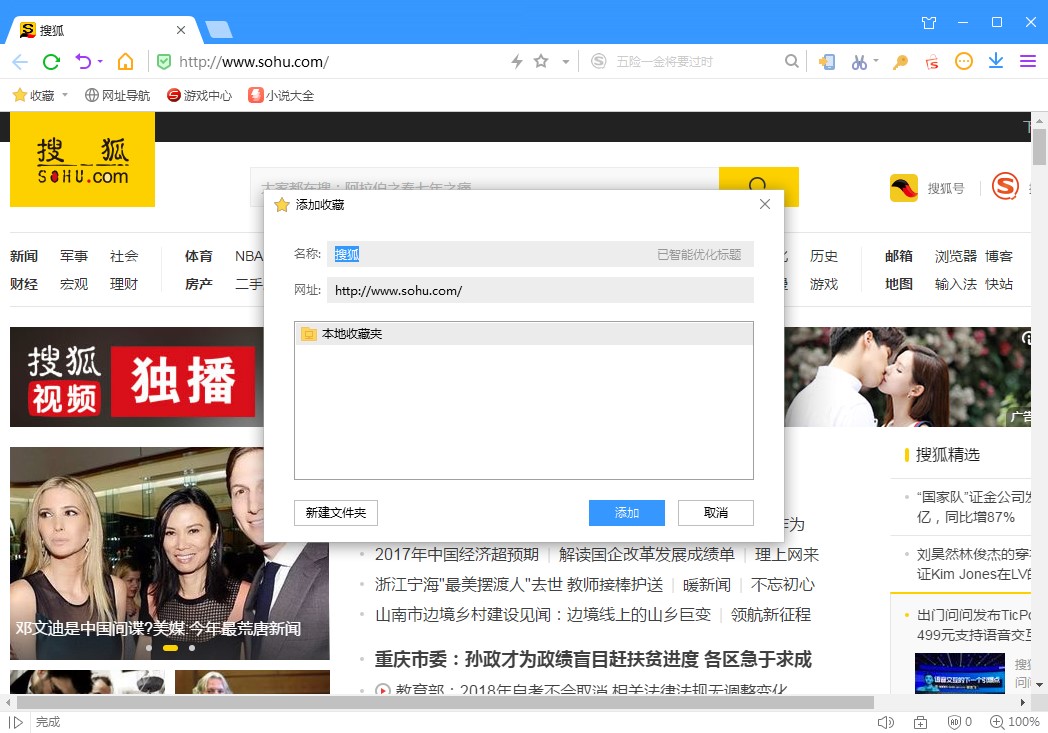Open the purple hamburger main menu

coord(1028,62)
